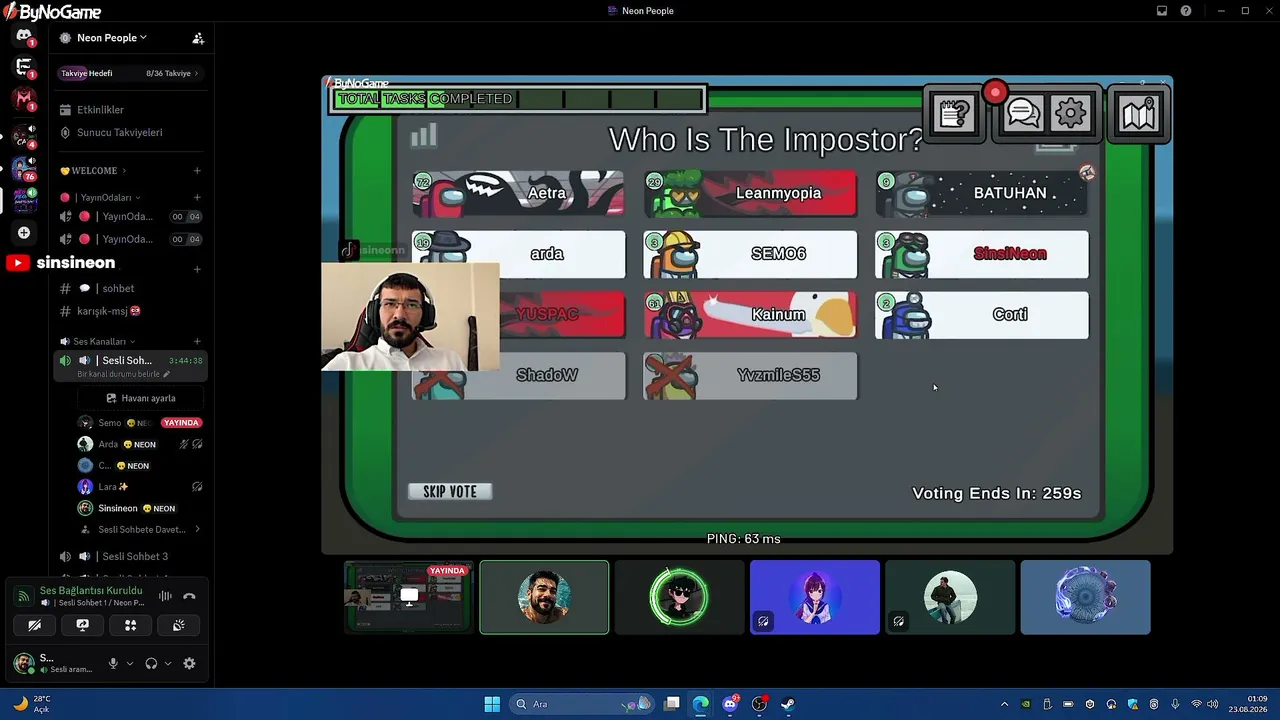Open headphone output options dropdown
This screenshot has width=1280, height=720.
pos(168,664)
